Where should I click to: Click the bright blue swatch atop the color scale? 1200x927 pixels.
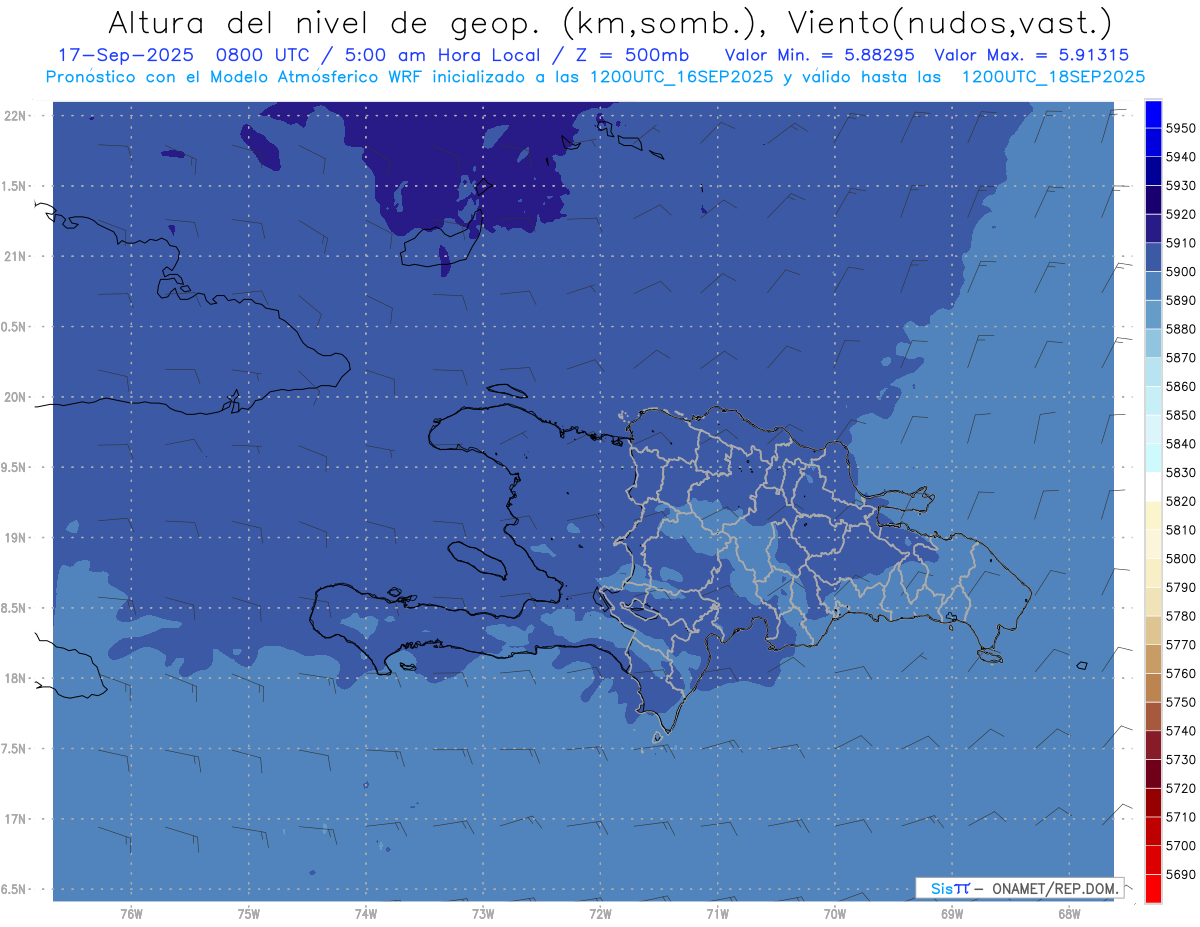(x=1152, y=113)
